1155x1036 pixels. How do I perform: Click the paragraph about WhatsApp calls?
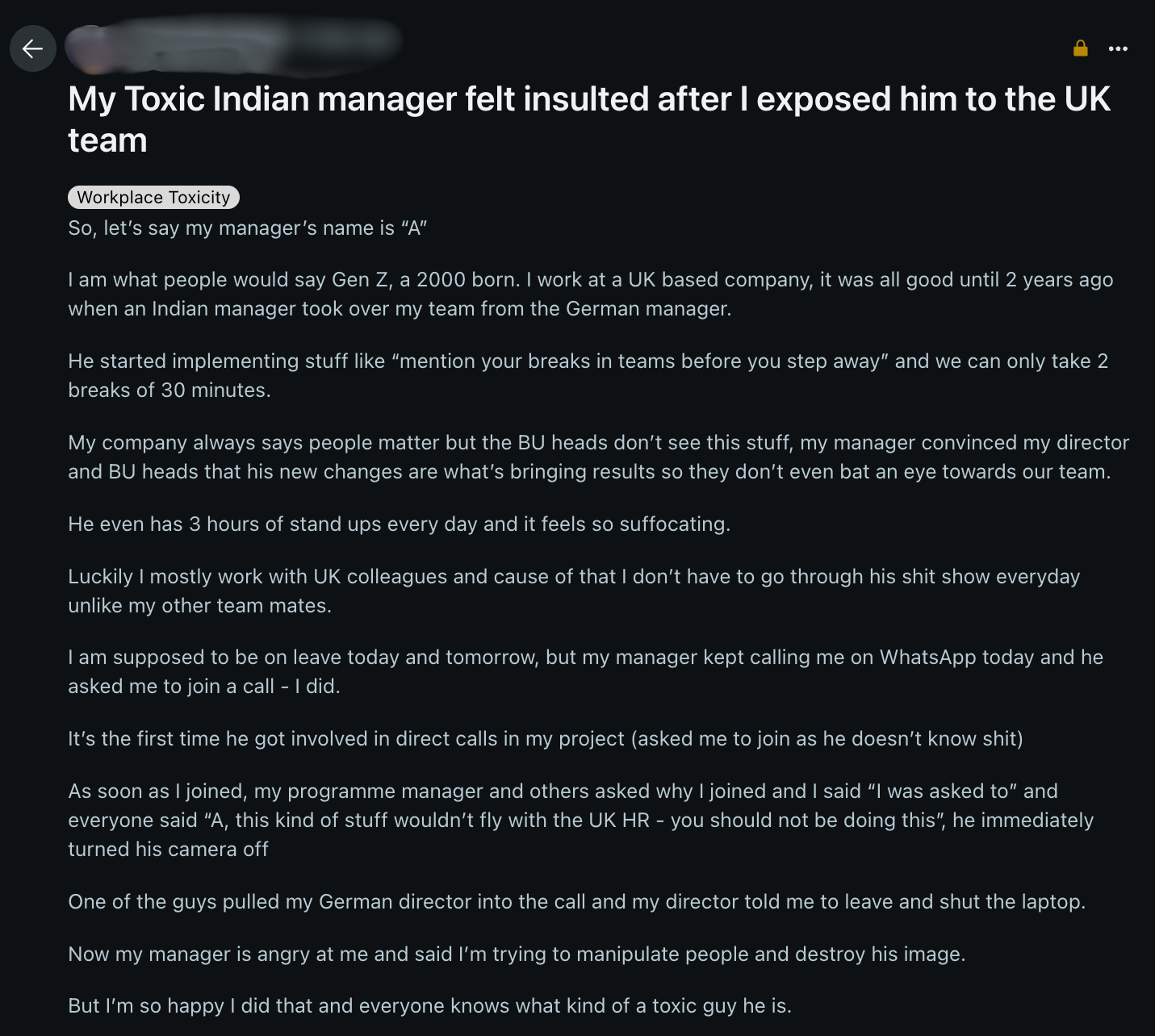[x=586, y=671]
